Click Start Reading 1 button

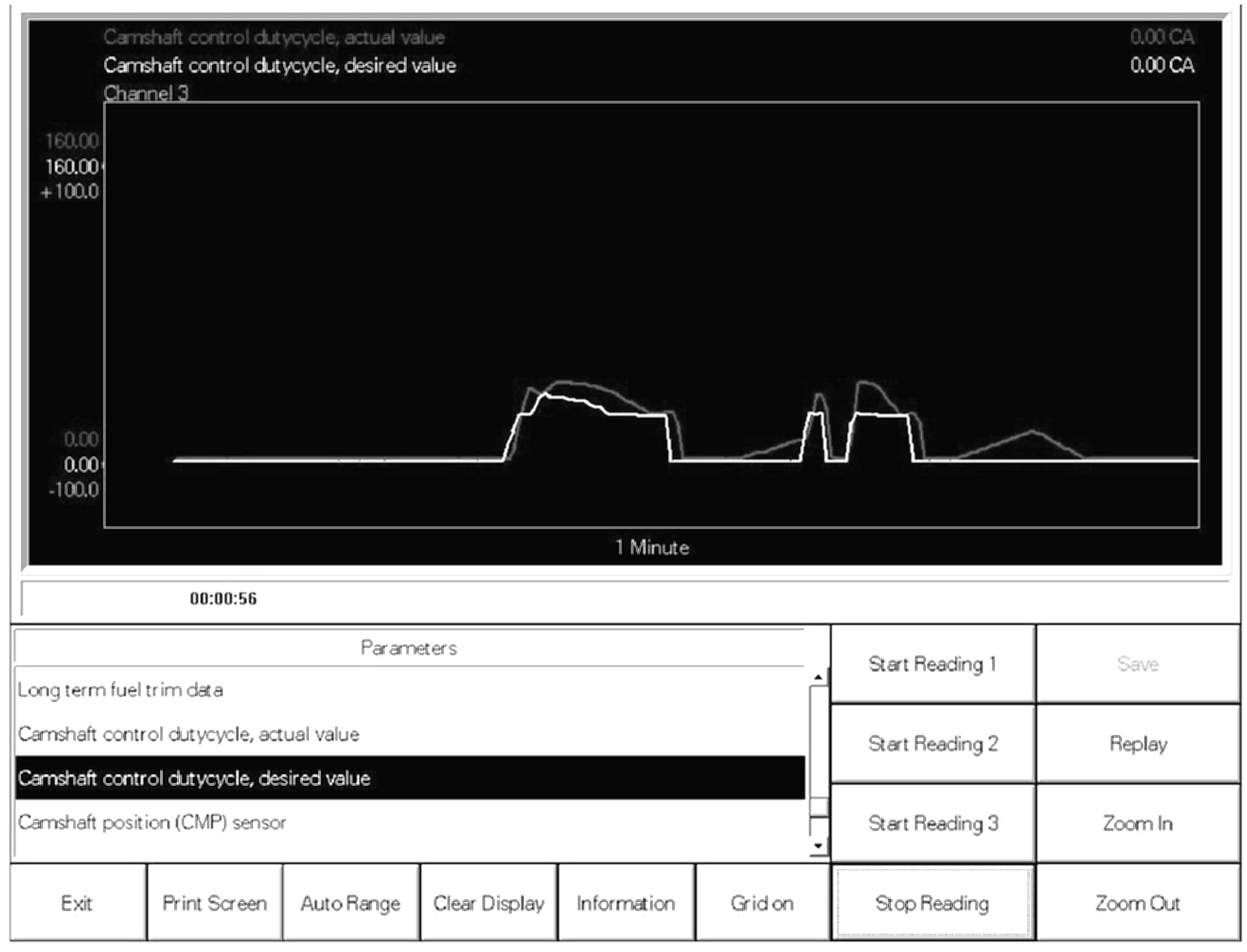coord(932,664)
